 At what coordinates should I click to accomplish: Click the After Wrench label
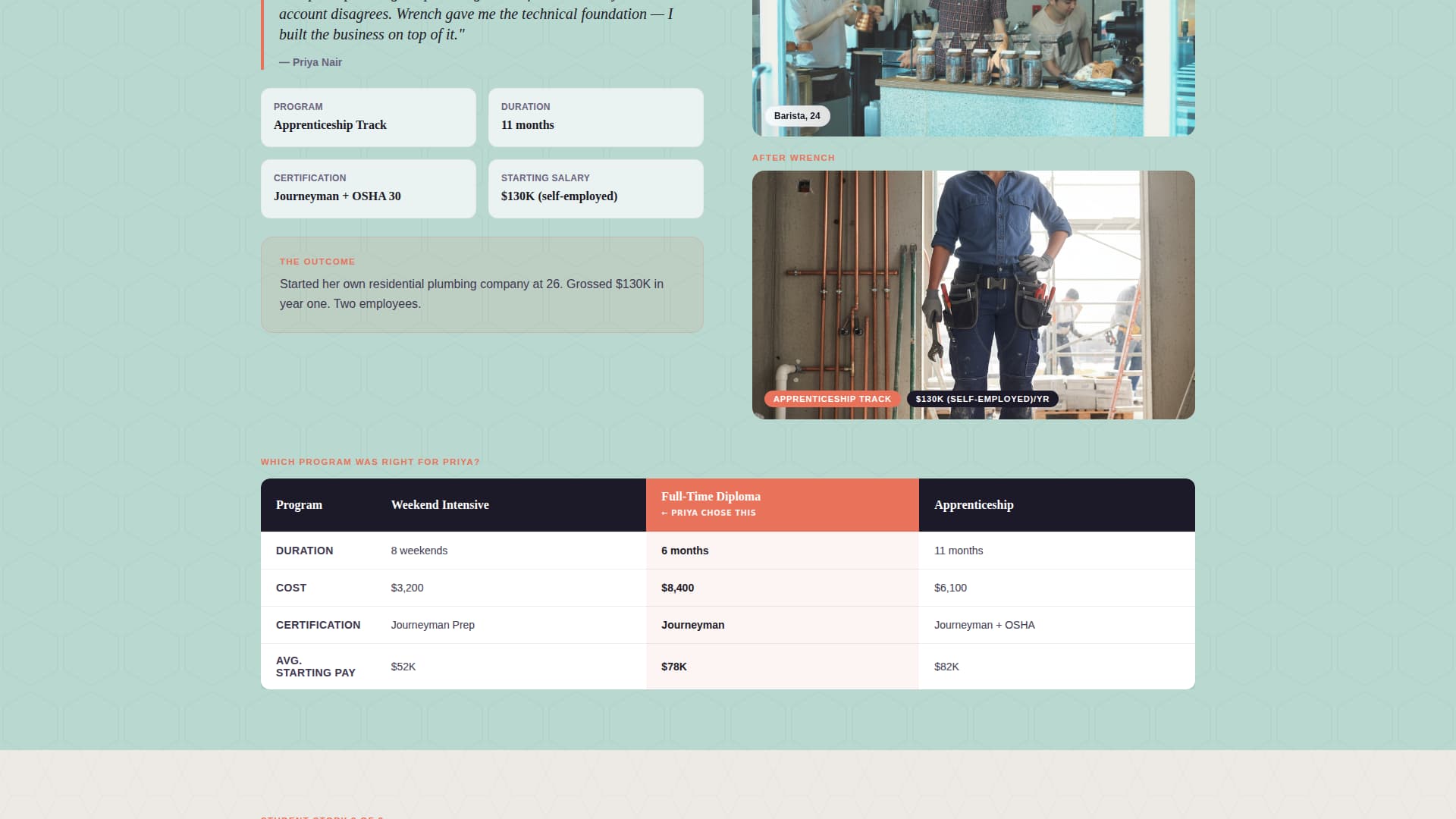(x=793, y=158)
